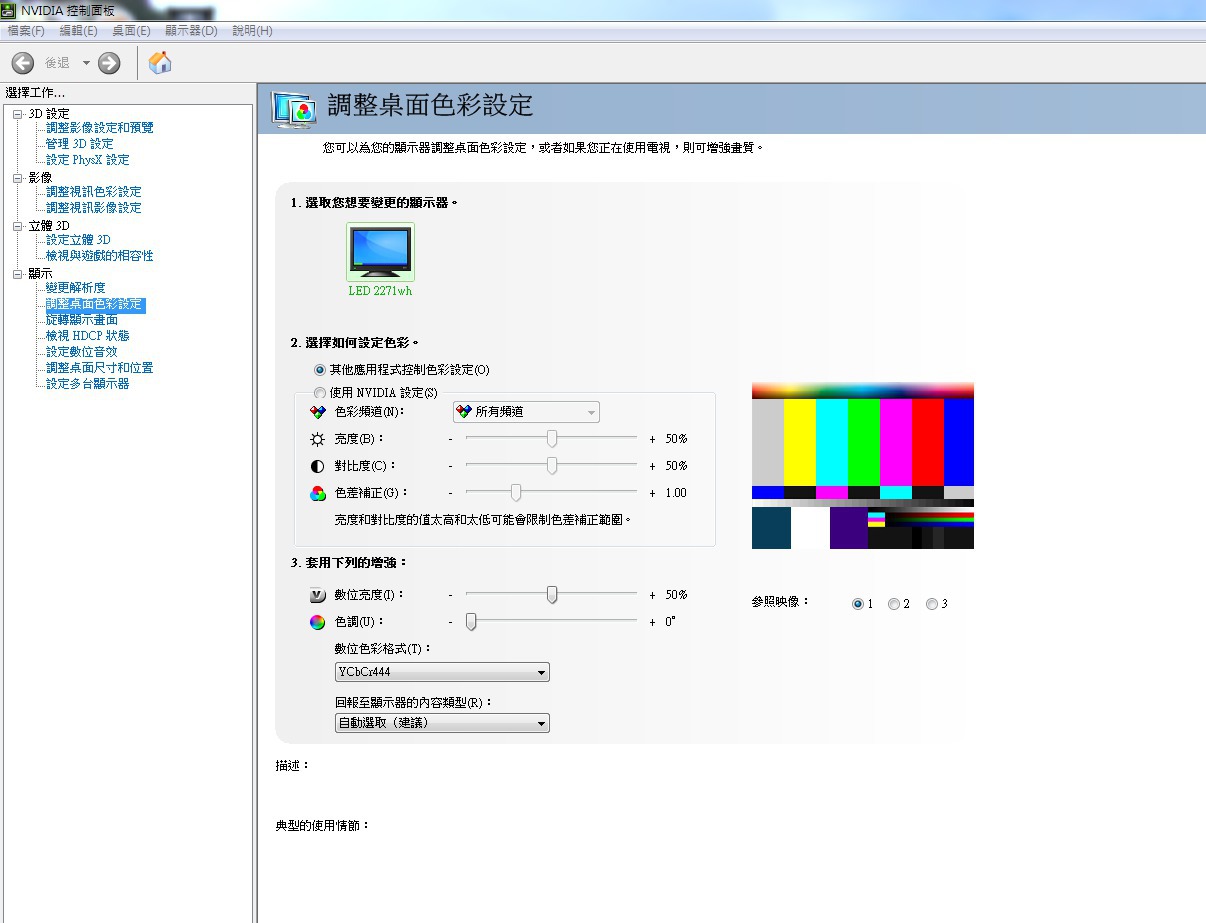This screenshot has height=923, width=1206.
Task: Open the 編輯(E) menu
Action: tap(78, 31)
